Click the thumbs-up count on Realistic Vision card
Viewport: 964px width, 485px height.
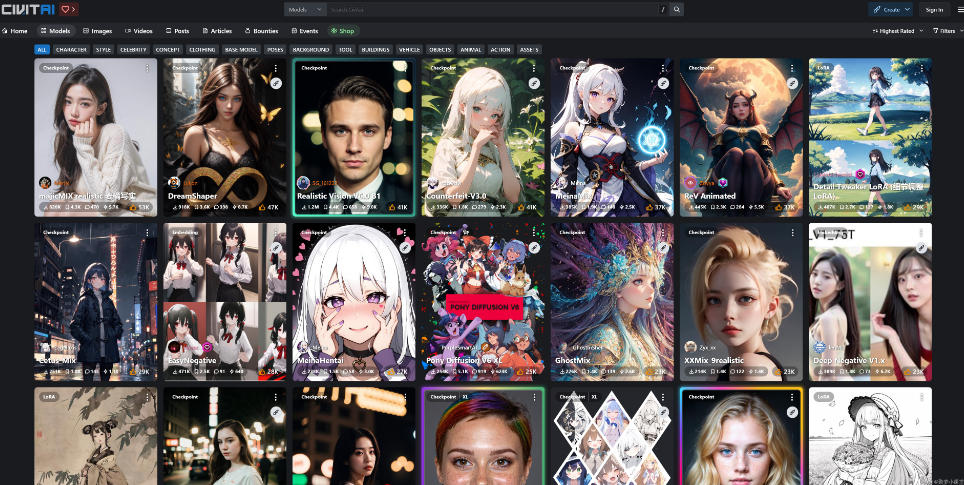(x=399, y=208)
